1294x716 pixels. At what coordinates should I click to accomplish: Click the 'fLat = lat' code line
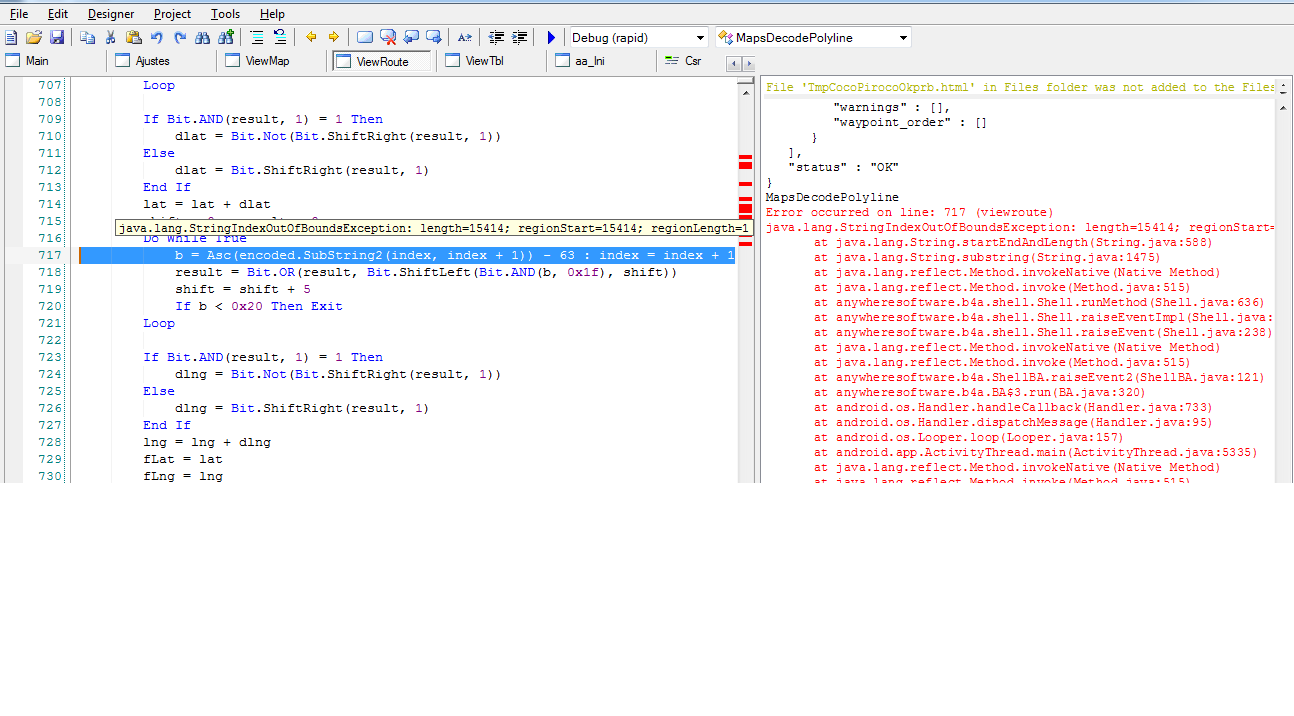[x=183, y=459]
